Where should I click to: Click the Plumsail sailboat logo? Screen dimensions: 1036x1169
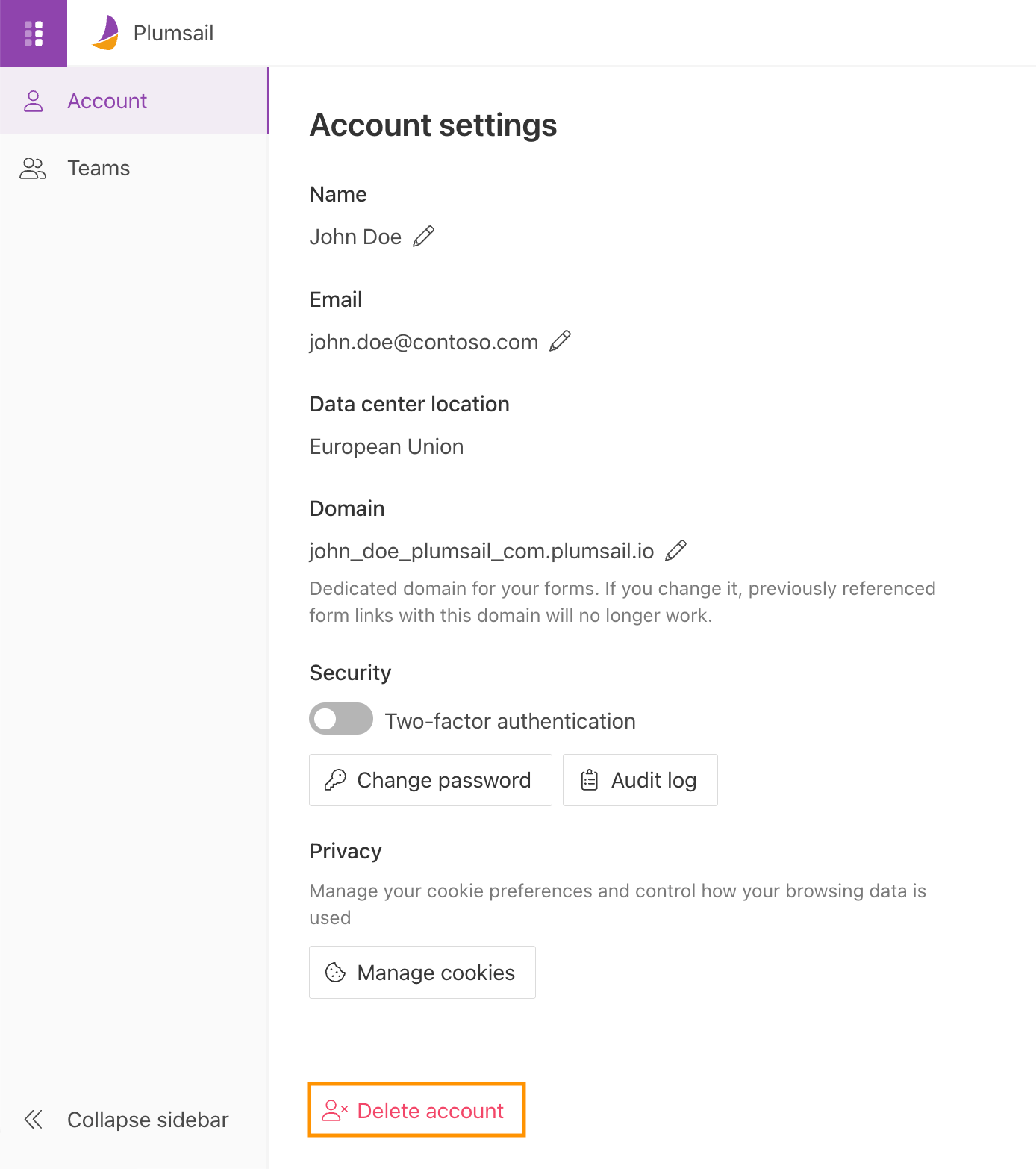point(106,33)
